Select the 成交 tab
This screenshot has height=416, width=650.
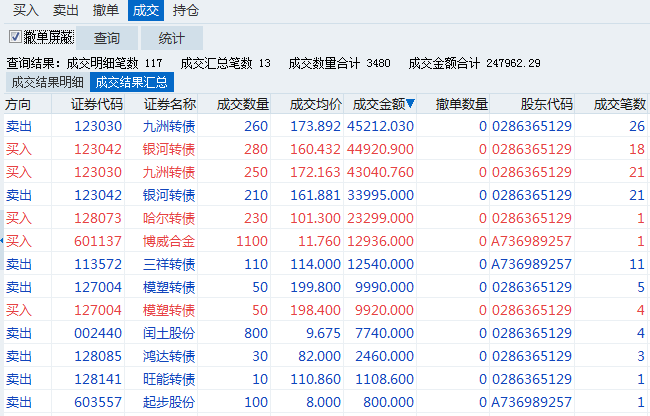(x=146, y=10)
